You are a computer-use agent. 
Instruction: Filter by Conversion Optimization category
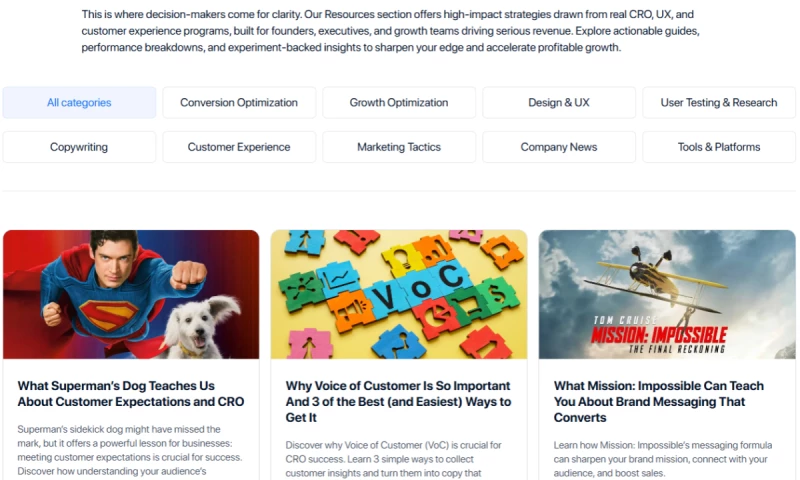(x=239, y=103)
